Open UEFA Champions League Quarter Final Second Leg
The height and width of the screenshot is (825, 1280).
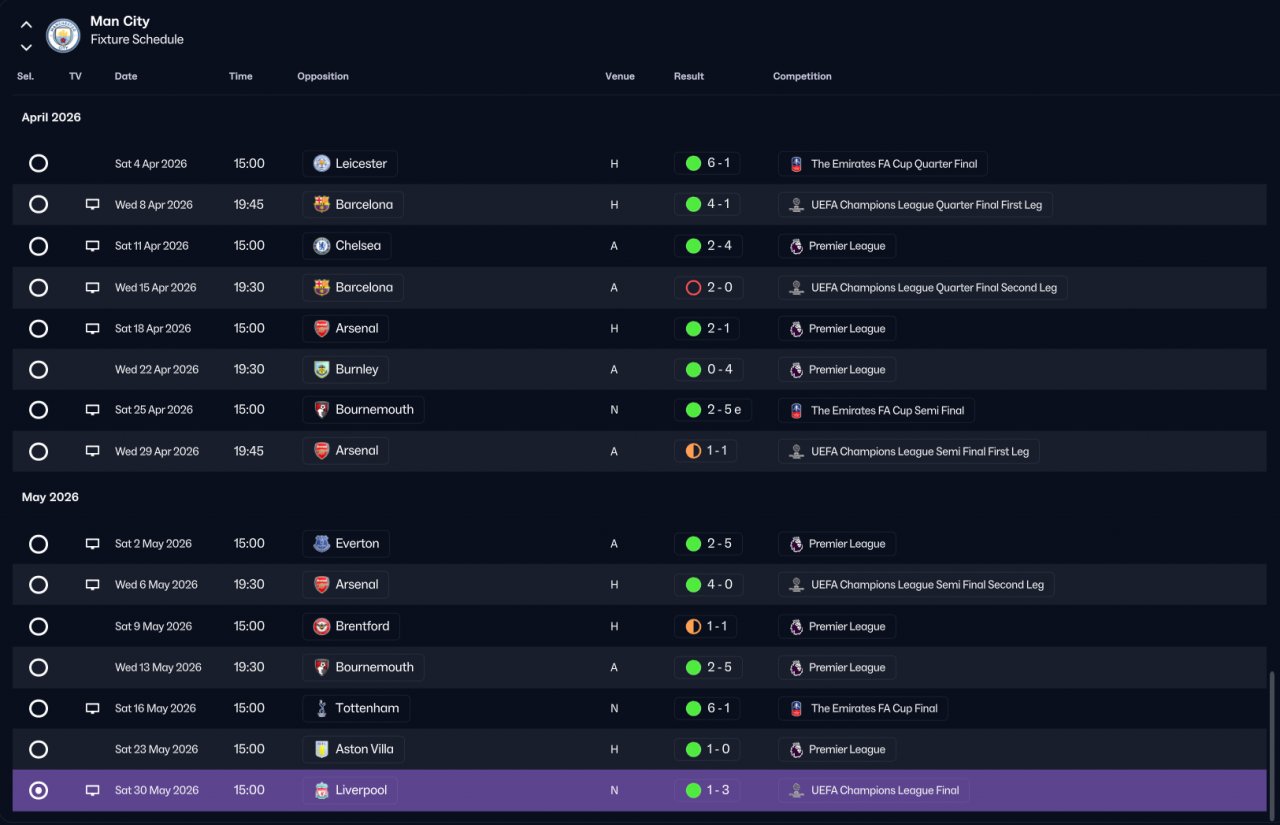tap(923, 287)
